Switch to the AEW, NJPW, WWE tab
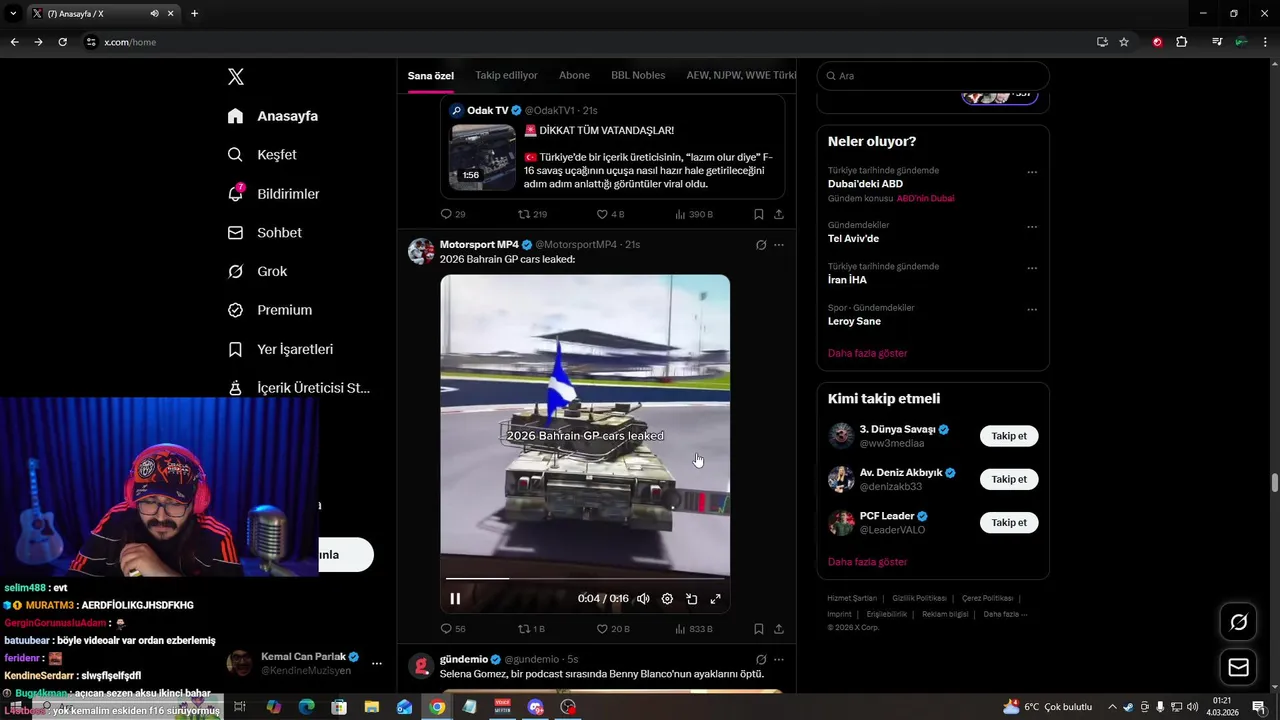Screen dimensions: 1280x720 pyautogui.click(x=741, y=76)
